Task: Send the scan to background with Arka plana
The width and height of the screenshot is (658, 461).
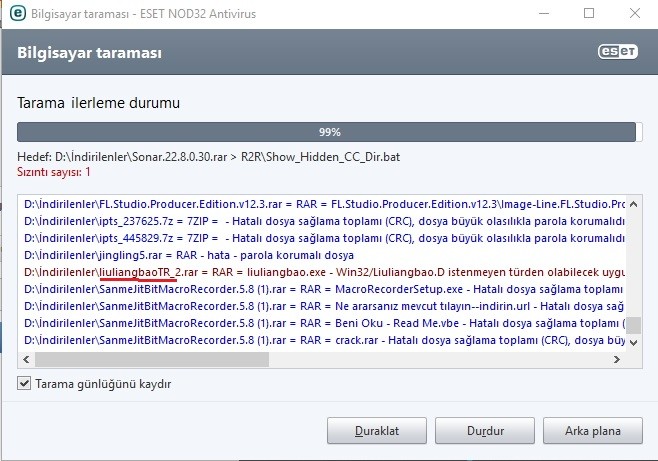Action: pos(593,430)
